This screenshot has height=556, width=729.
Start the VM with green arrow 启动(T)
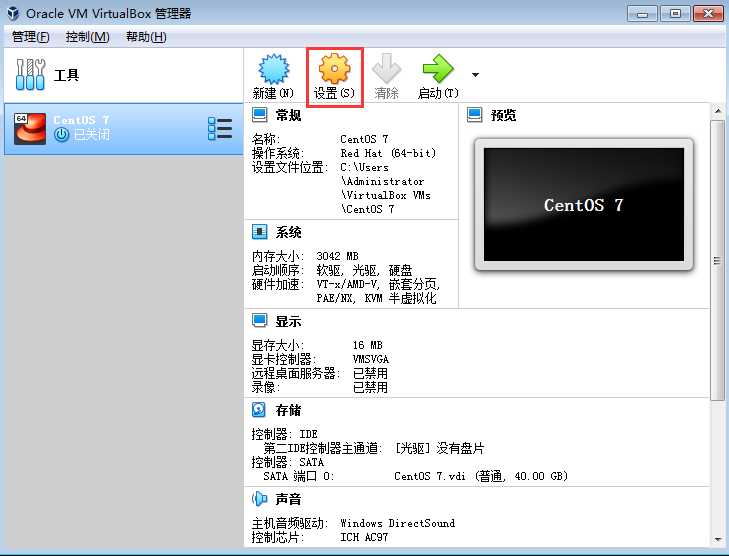(437, 69)
